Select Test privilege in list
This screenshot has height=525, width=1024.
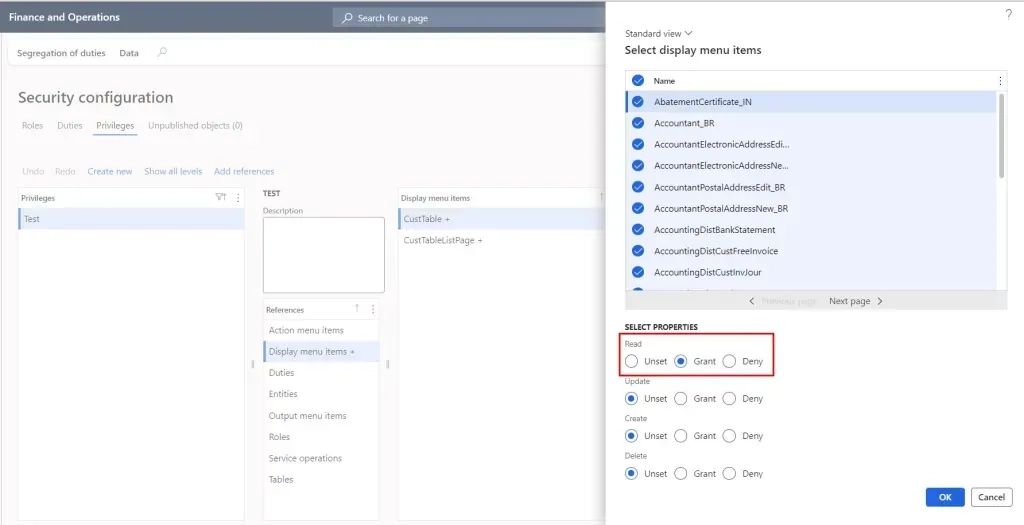point(131,219)
